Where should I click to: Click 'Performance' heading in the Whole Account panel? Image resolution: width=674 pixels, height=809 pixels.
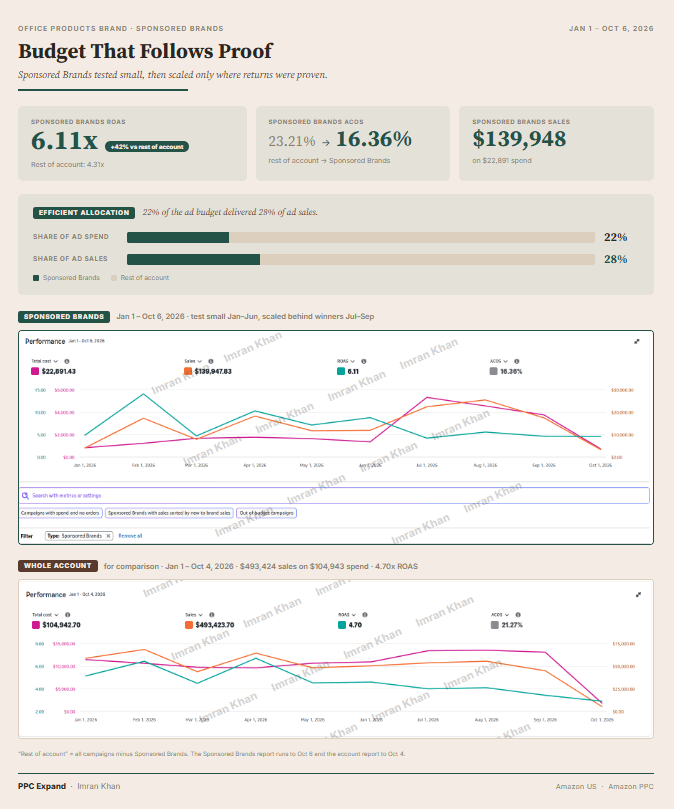(46, 595)
